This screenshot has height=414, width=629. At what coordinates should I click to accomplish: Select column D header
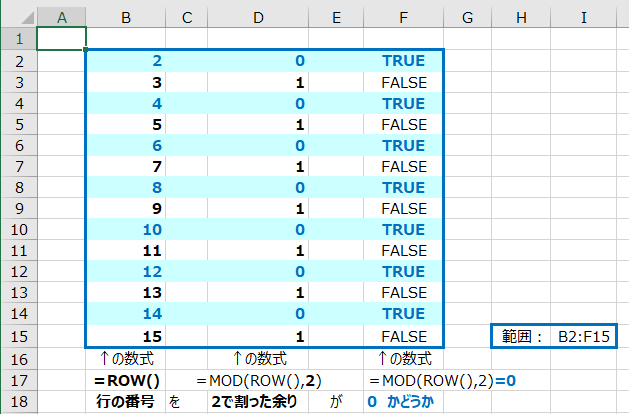click(x=258, y=17)
